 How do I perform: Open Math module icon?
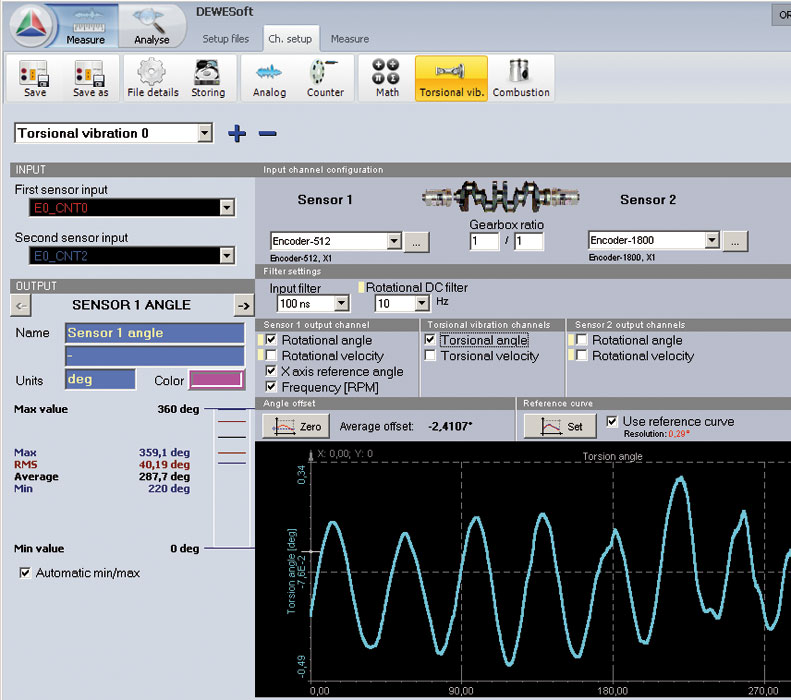(386, 79)
